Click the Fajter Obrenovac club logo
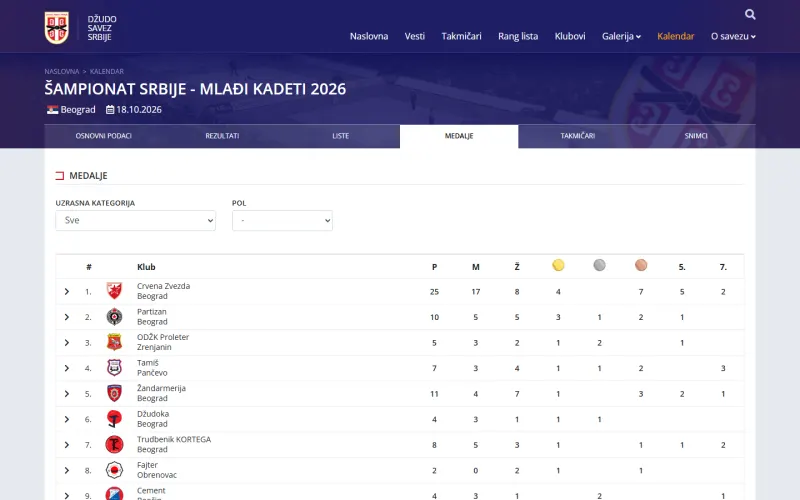 click(x=114, y=470)
